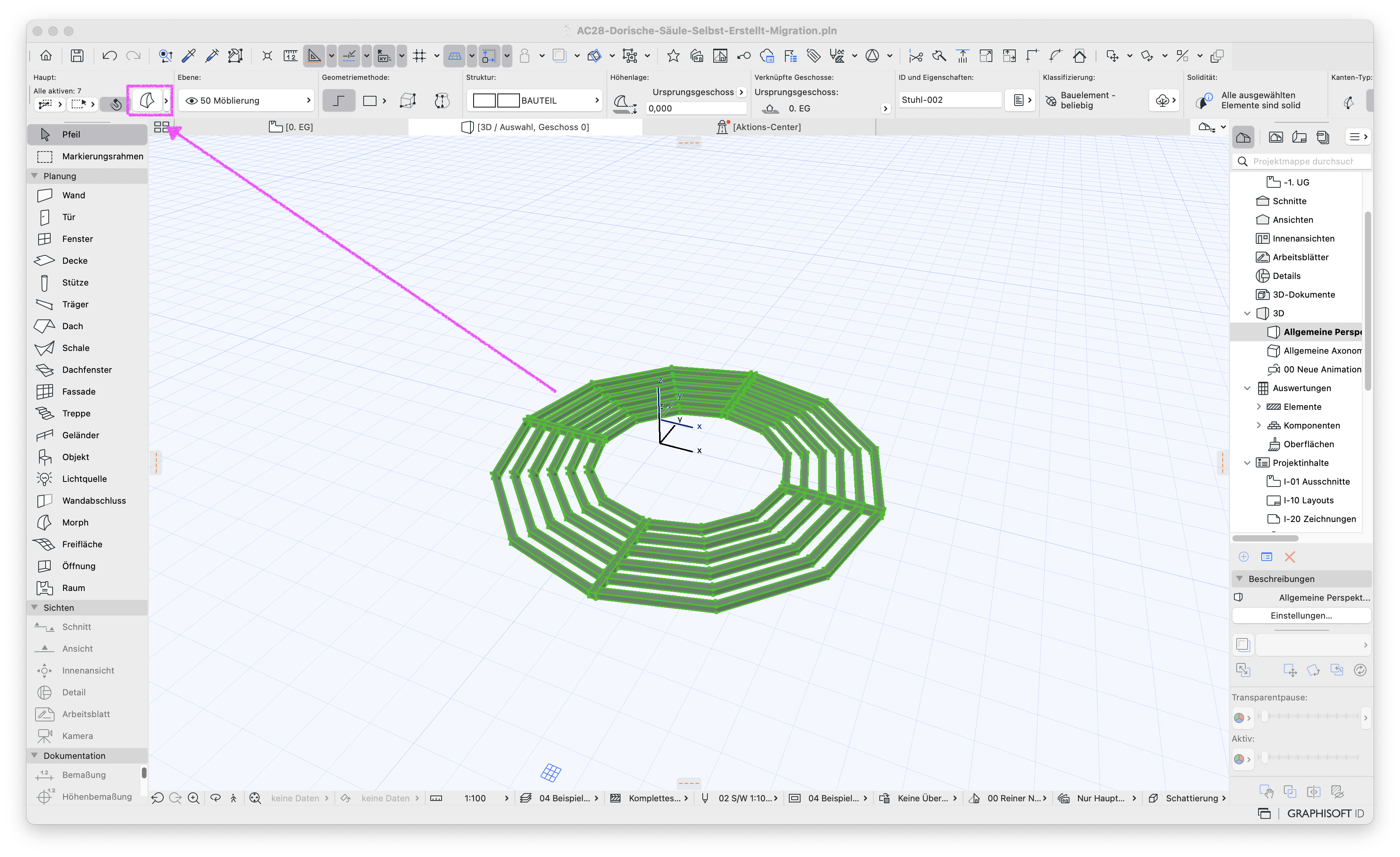The image size is (1400, 857).
Task: Switch to the [0. EG] tab
Action: point(292,127)
